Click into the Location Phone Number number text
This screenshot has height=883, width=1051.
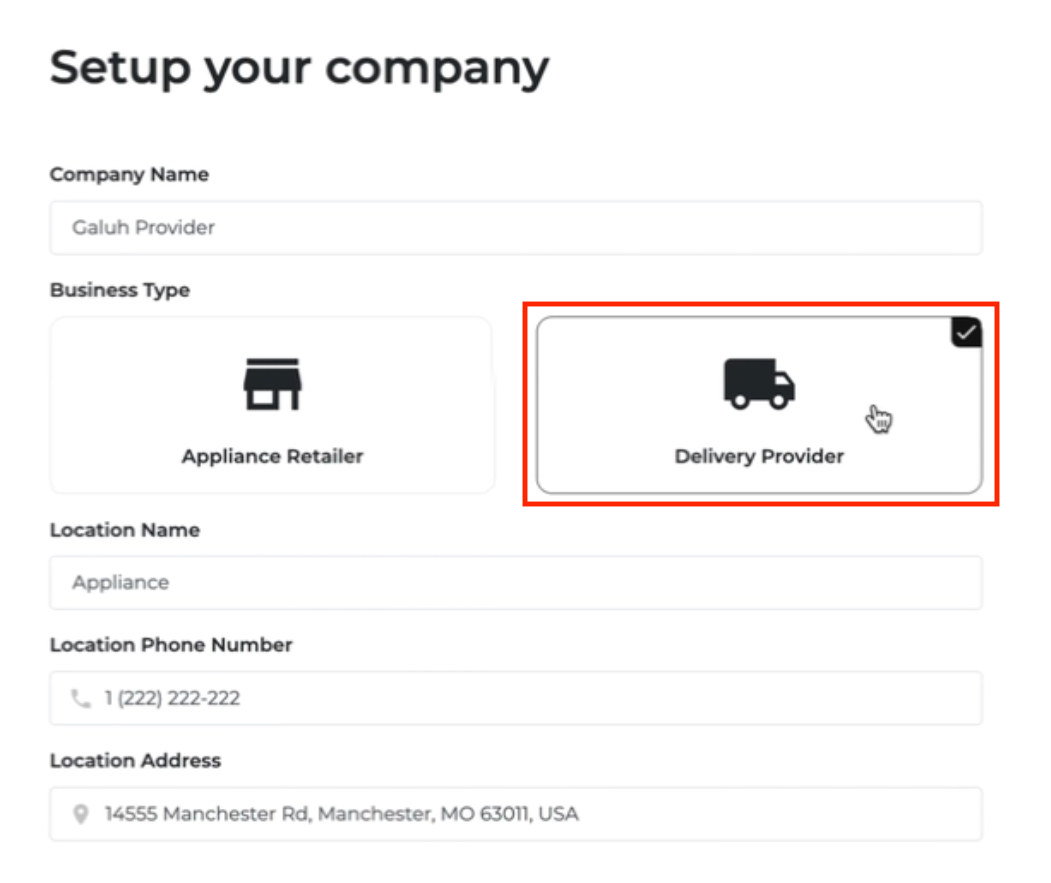172,699
